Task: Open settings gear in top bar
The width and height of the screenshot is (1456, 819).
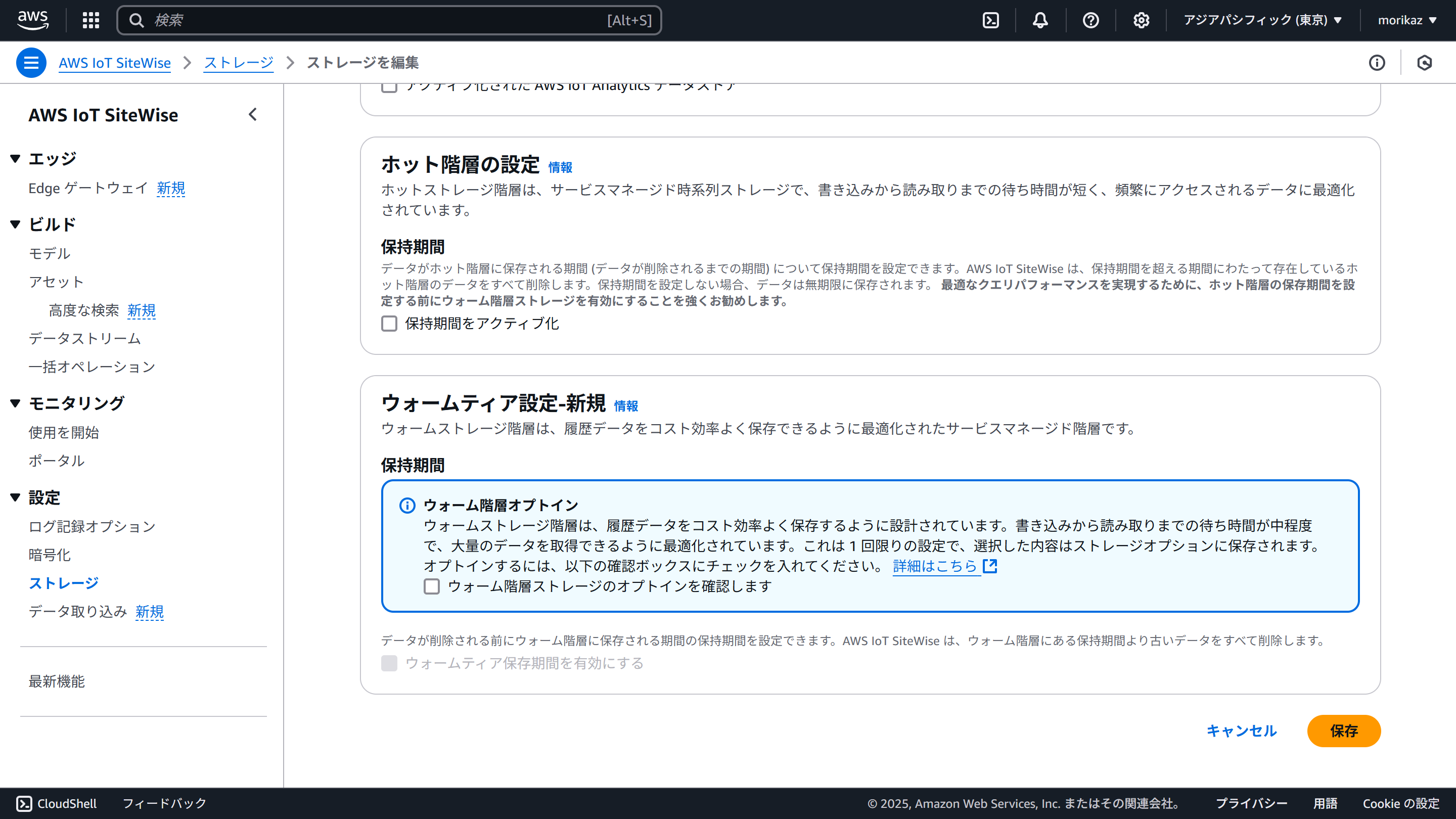Action: [1141, 20]
